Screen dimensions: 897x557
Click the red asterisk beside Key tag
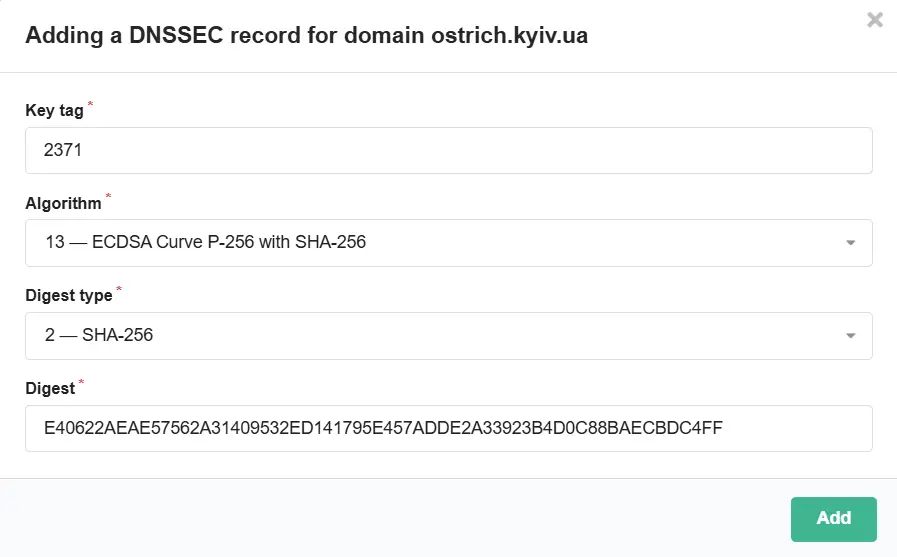(x=91, y=105)
